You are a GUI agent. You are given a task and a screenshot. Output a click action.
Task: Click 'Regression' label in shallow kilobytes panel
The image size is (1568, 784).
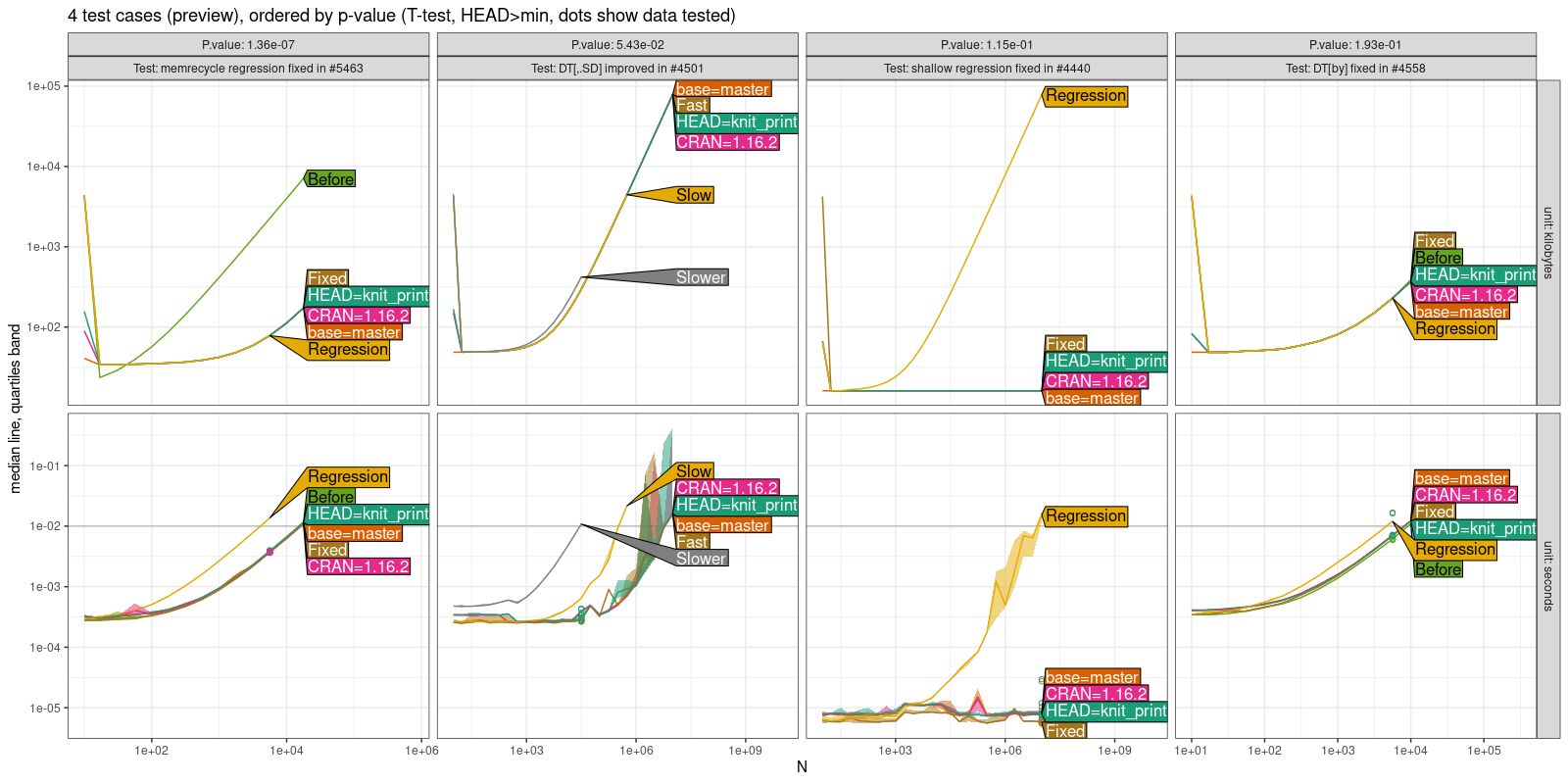pyautogui.click(x=1086, y=96)
